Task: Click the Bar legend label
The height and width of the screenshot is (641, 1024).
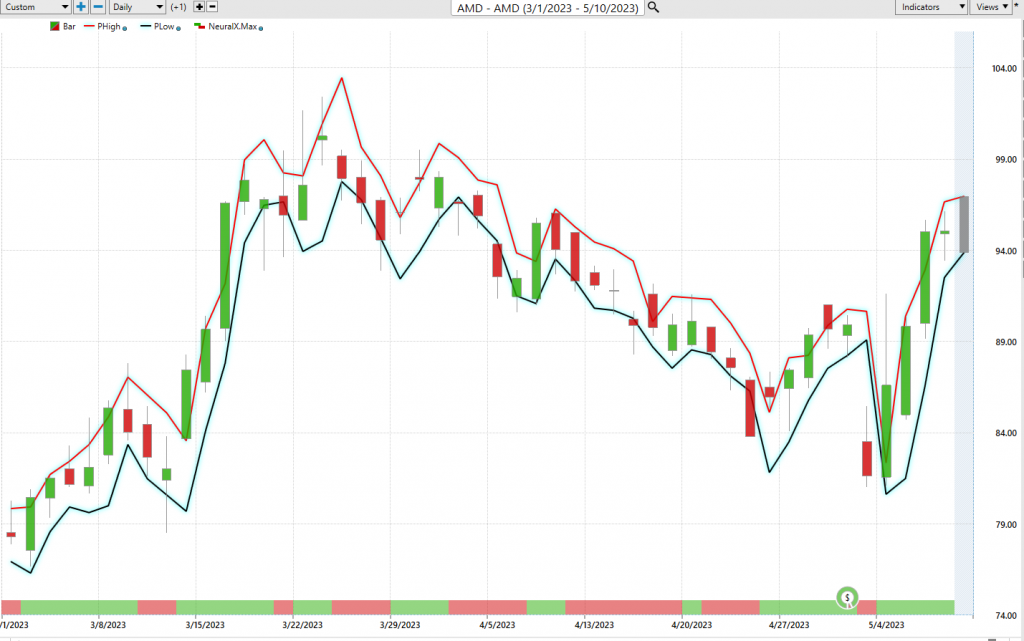Action: point(69,27)
